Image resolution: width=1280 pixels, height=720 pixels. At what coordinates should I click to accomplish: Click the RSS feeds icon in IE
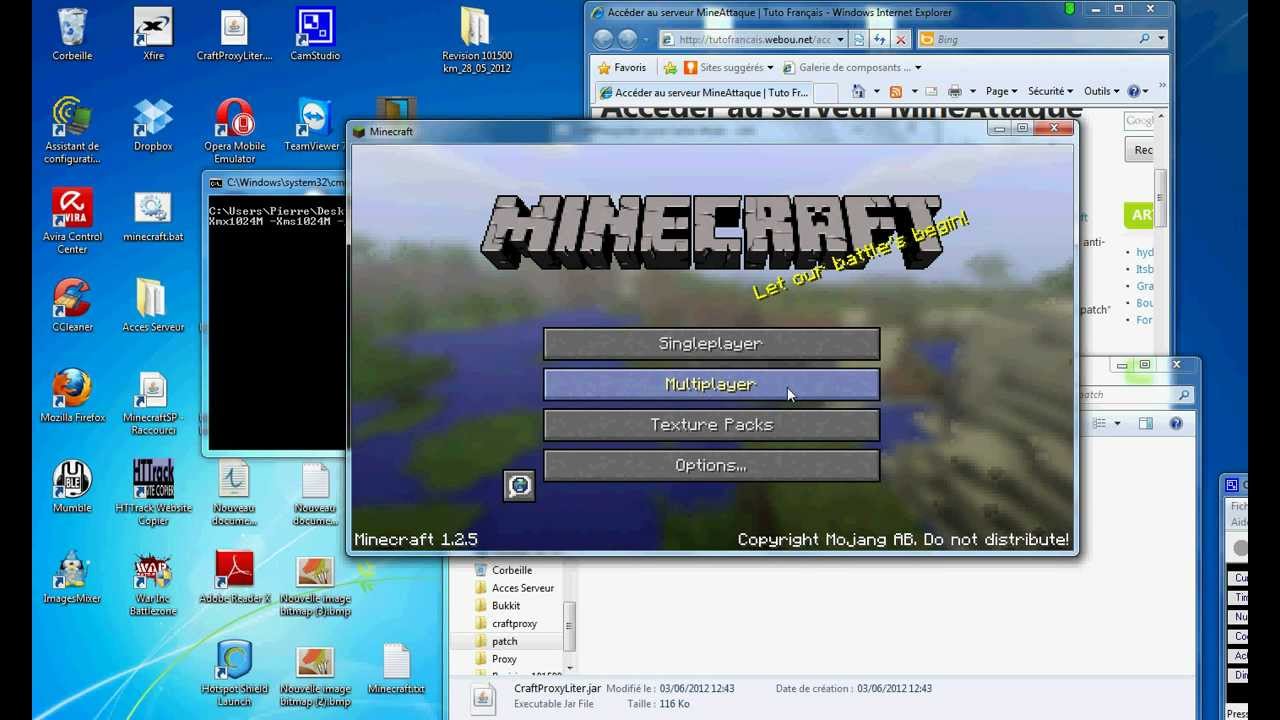(896, 91)
